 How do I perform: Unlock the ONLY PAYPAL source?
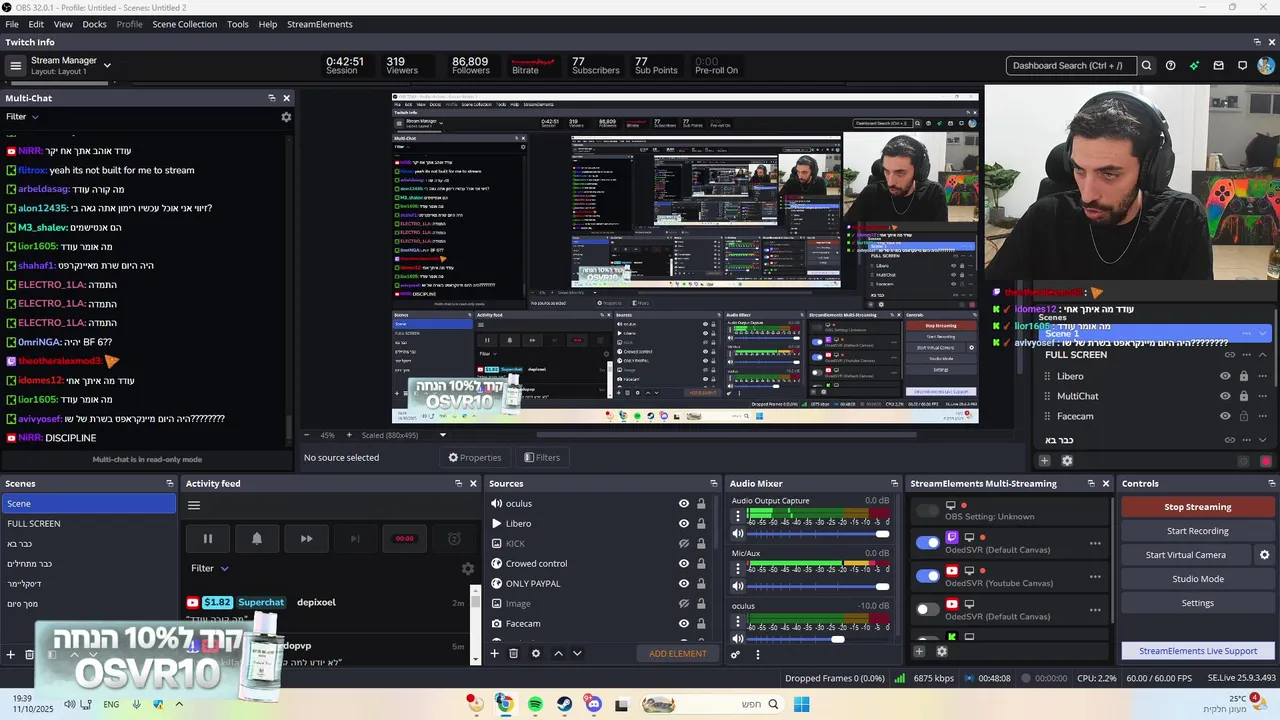tap(701, 584)
